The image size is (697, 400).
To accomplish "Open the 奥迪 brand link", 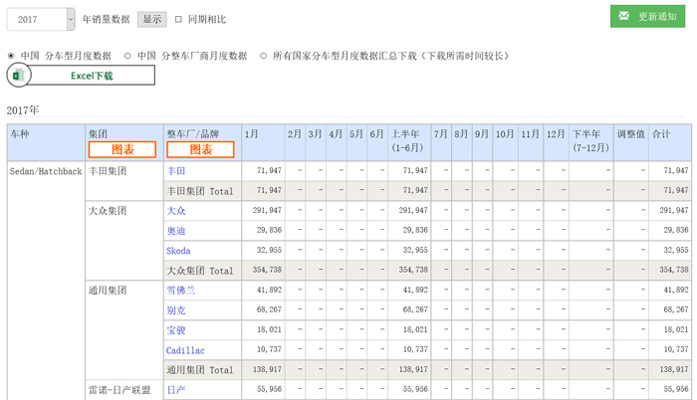I will (x=176, y=231).
